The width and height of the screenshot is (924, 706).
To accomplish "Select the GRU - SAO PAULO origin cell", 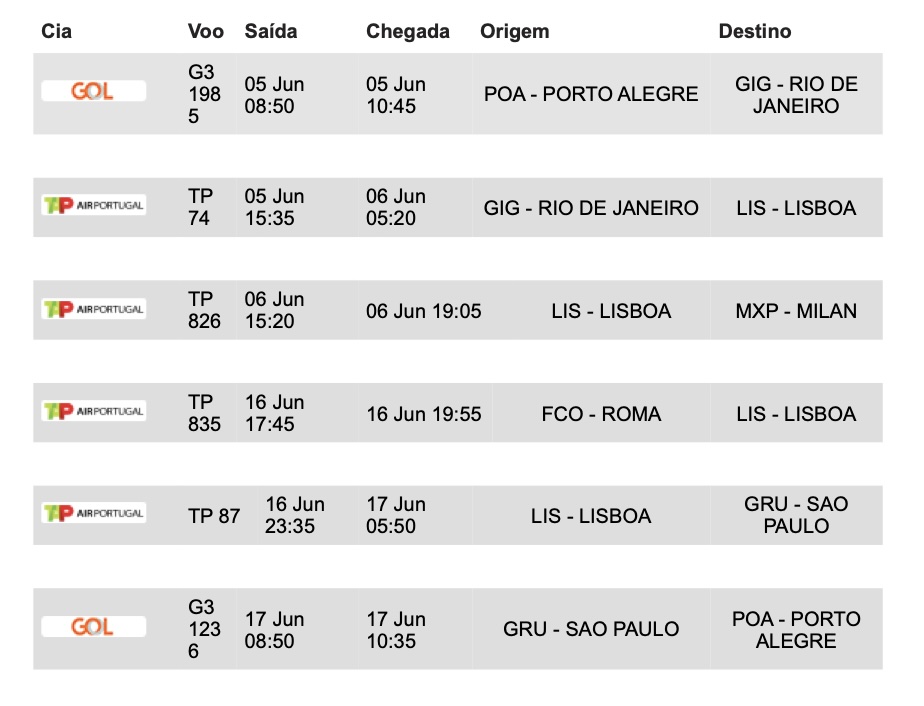I will (591, 630).
